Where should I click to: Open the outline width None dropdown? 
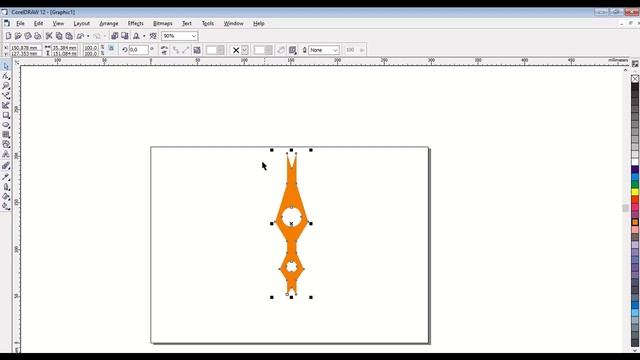click(x=335, y=50)
